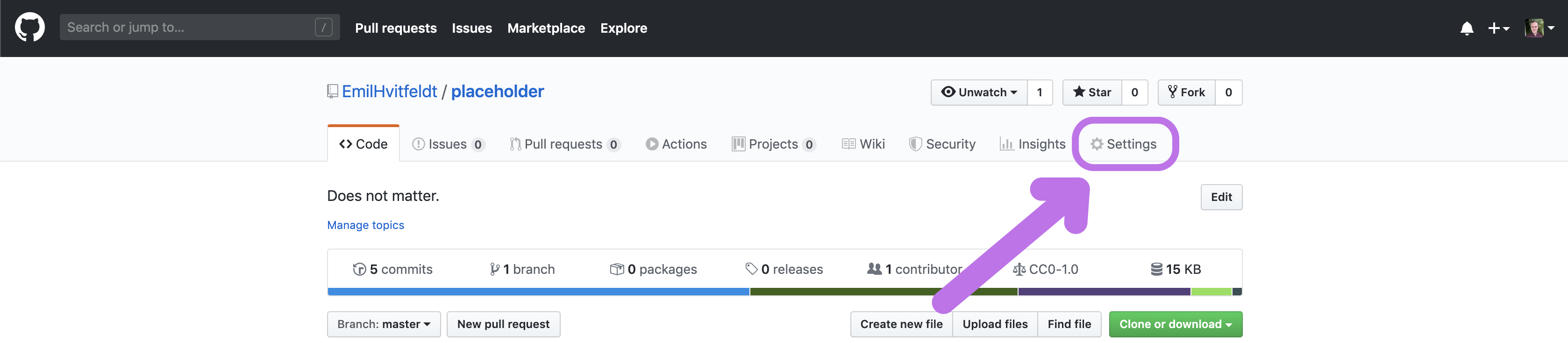Image resolution: width=1568 pixels, height=343 pixels.
Task: Click the Manage topics link
Action: [x=365, y=225]
